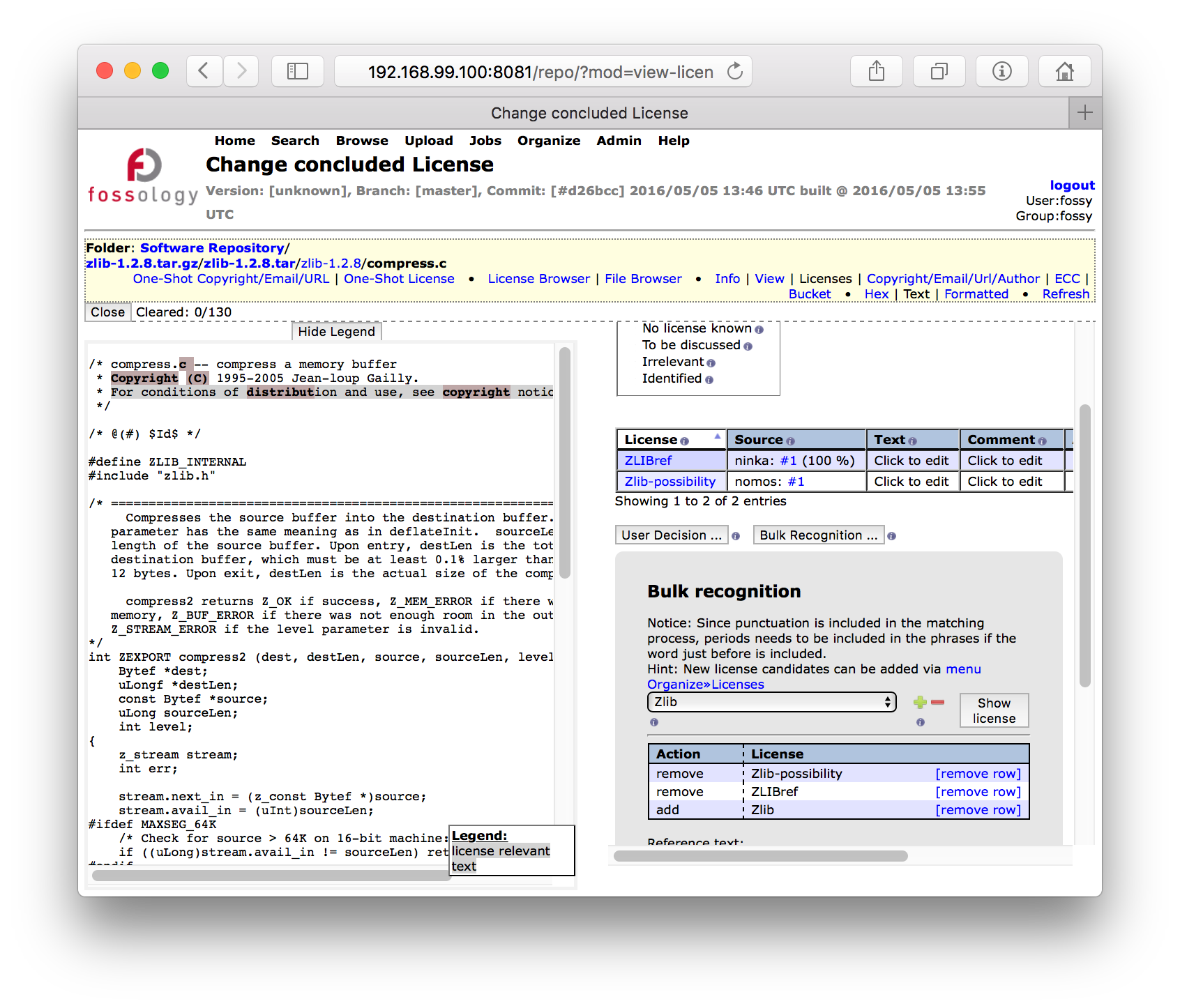
Task: Open the Software Repository folder link
Action: pyautogui.click(x=212, y=248)
